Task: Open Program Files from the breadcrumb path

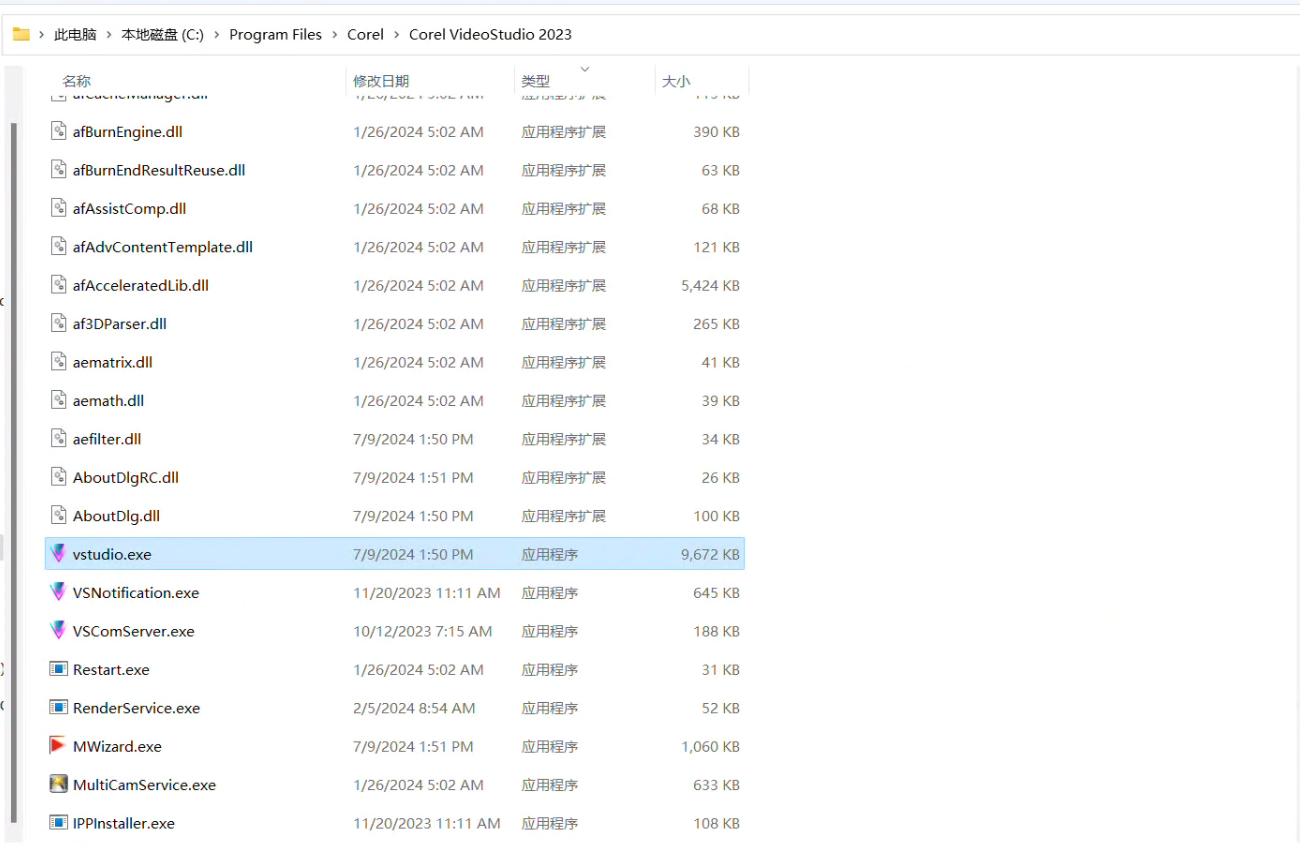Action: 276,34
